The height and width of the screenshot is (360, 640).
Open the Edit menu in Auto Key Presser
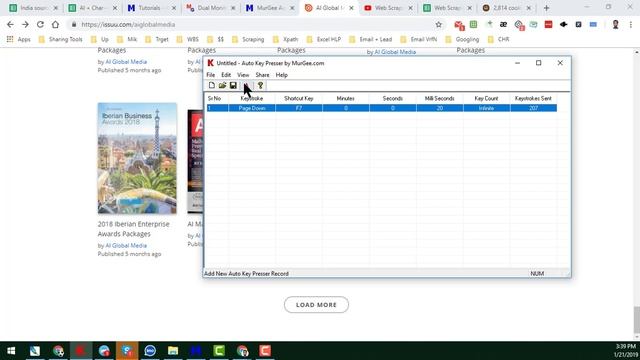coord(226,75)
